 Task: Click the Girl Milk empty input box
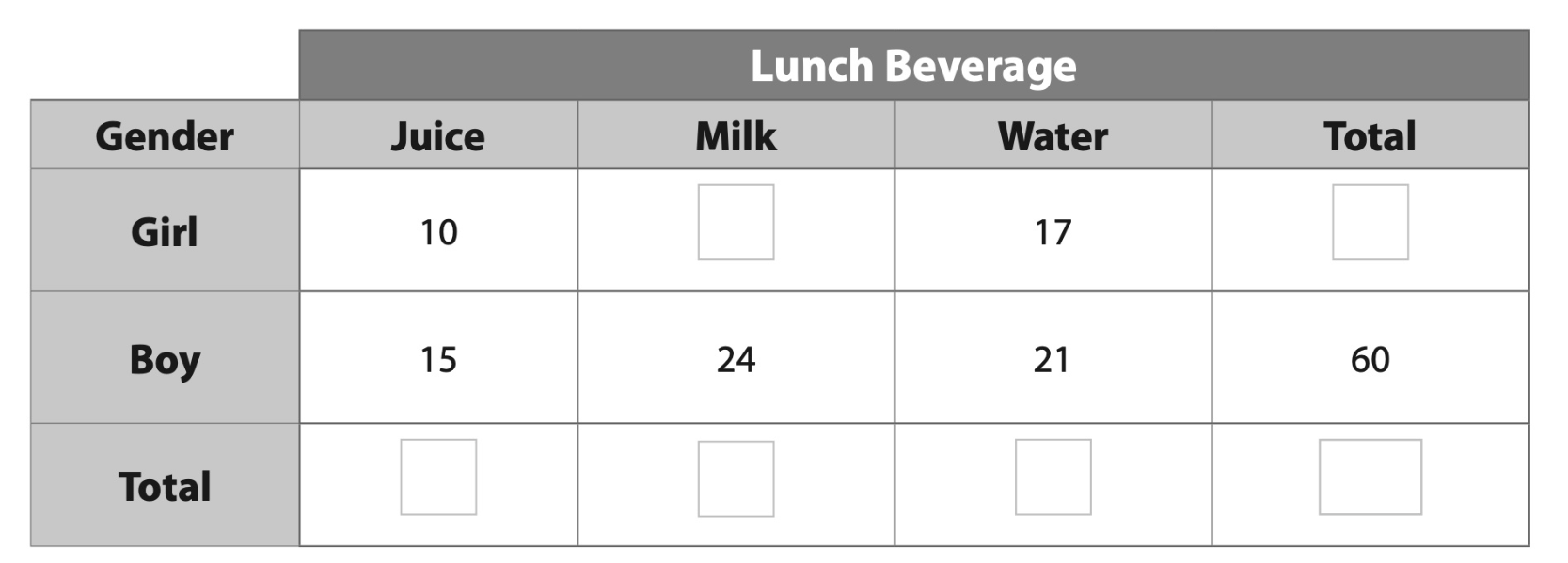point(736,222)
